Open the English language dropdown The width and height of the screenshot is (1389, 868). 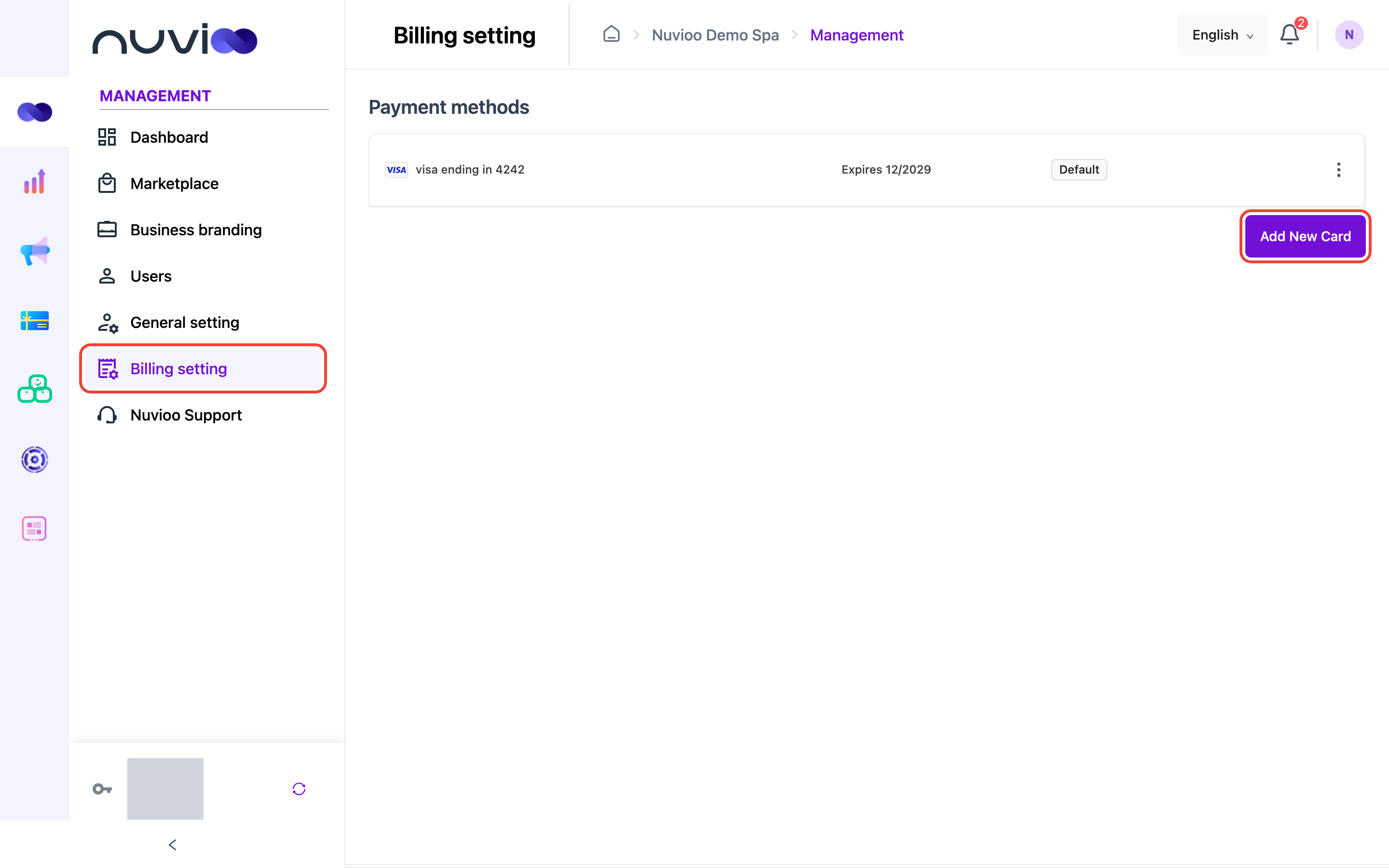(1223, 35)
